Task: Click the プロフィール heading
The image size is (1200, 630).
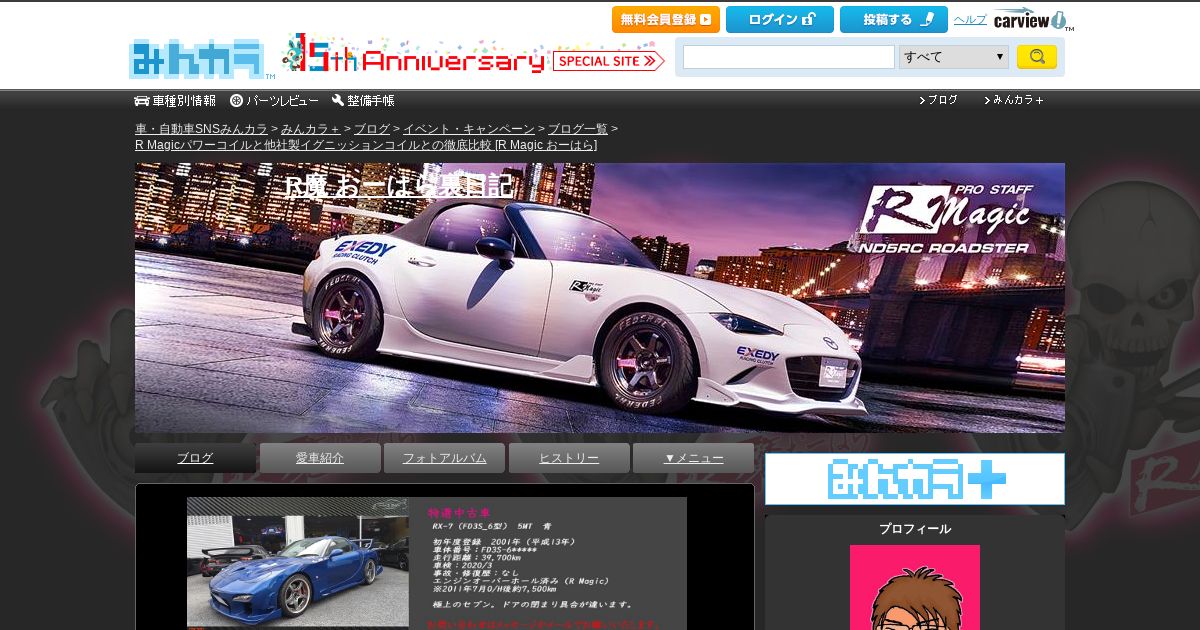Action: [915, 529]
